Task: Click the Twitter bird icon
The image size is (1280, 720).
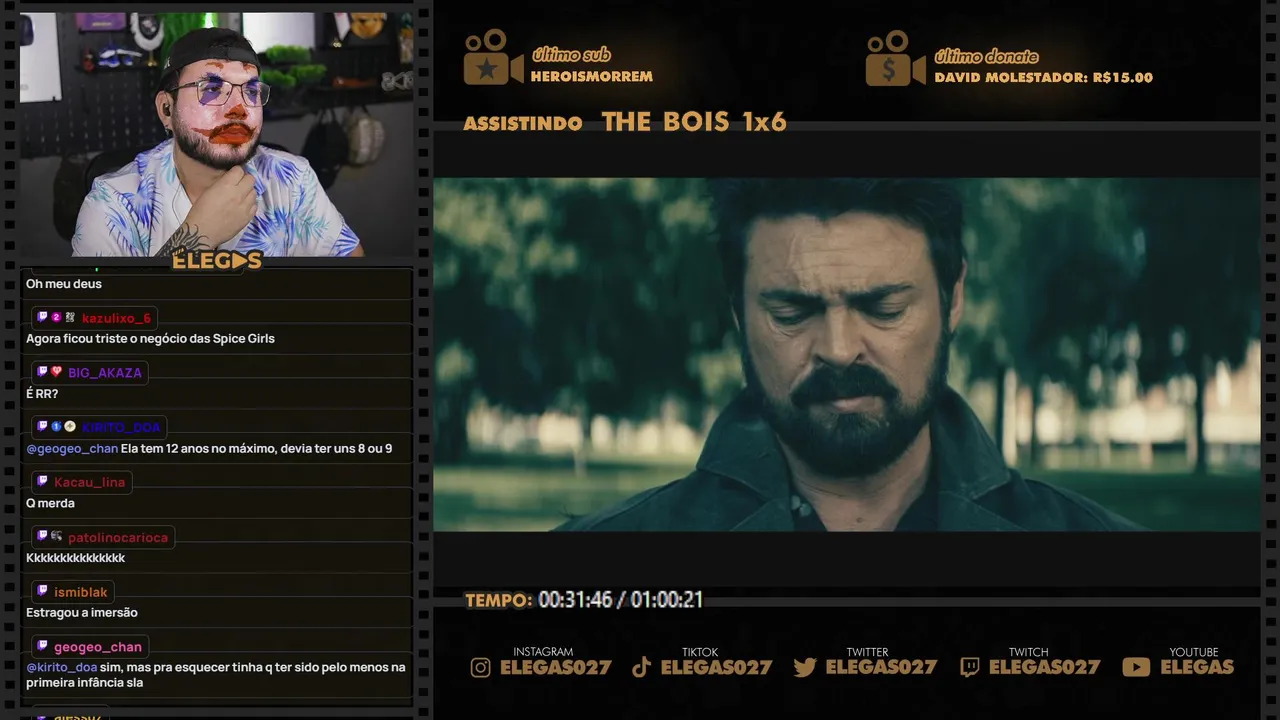Action: click(805, 667)
